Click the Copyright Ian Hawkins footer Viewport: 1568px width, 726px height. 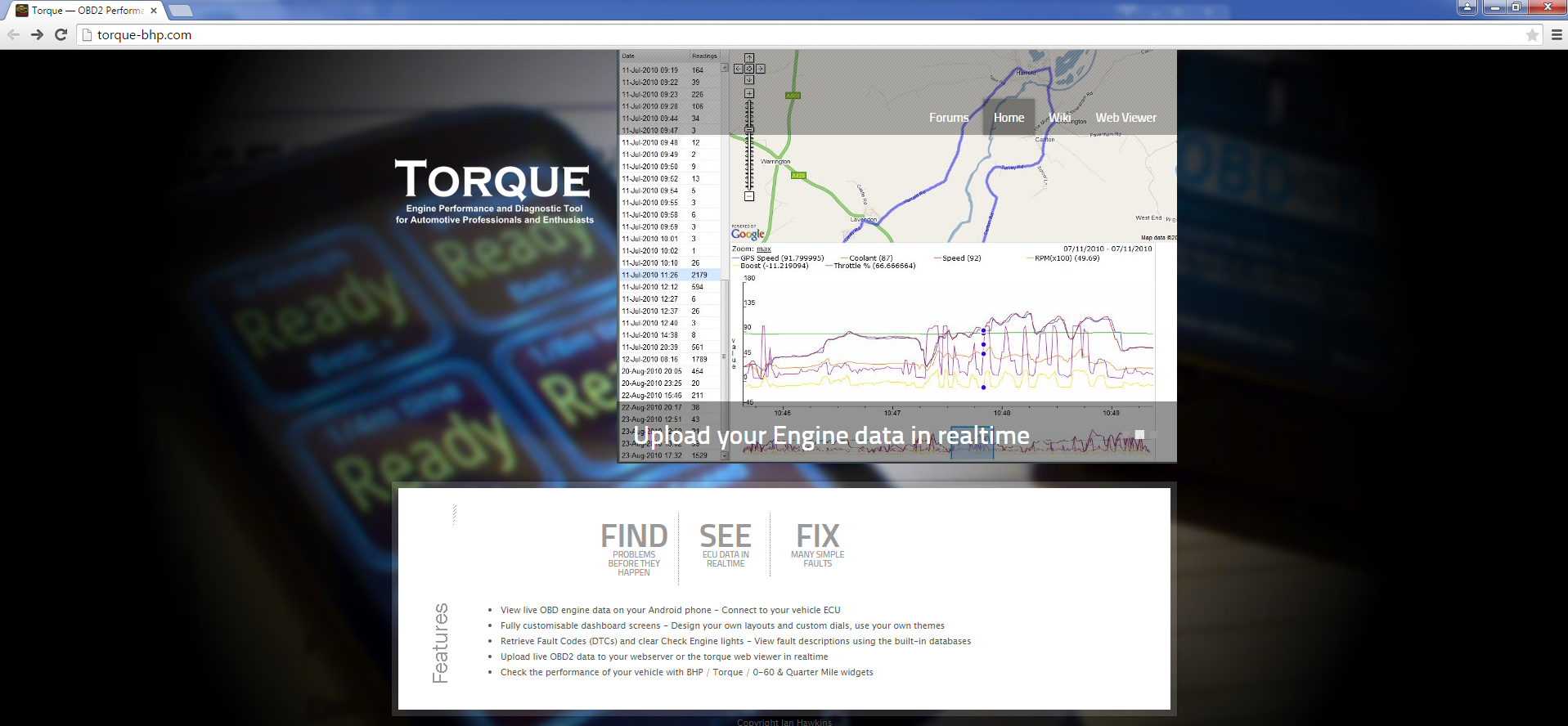tap(784, 722)
